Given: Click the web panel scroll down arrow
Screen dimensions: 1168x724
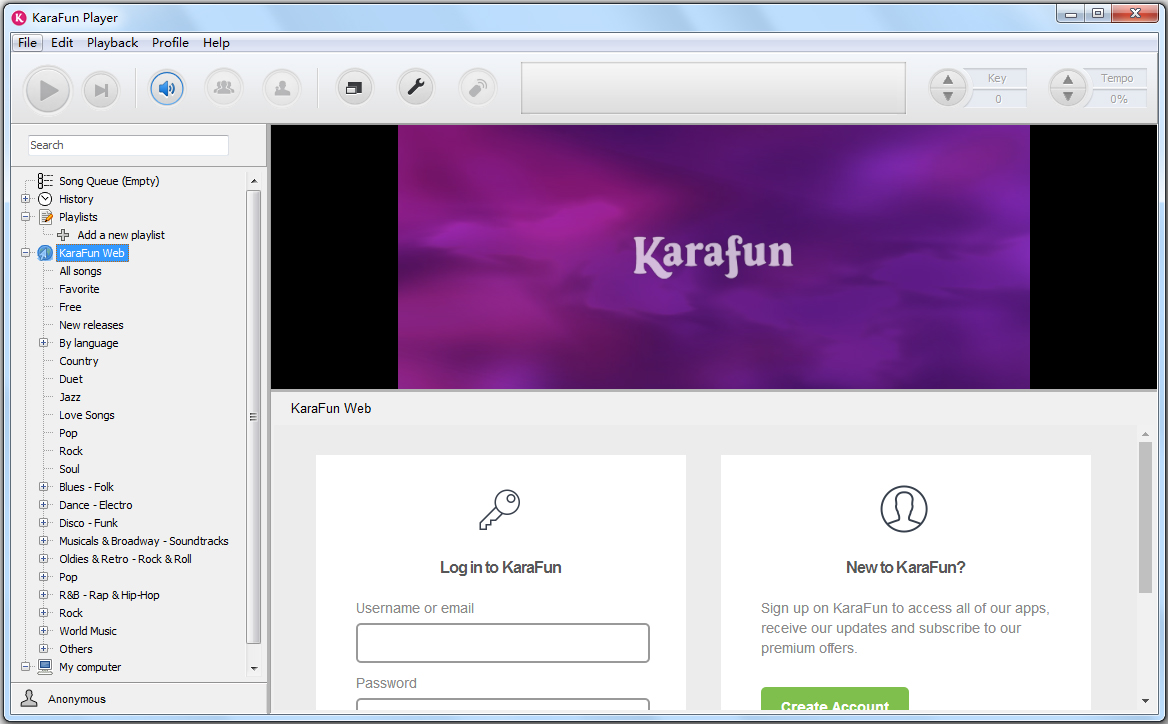Looking at the screenshot, I should point(1145,701).
